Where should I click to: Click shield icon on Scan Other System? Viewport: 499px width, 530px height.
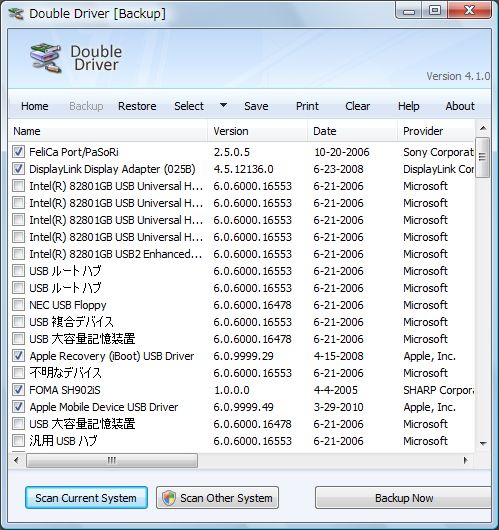tap(168, 498)
